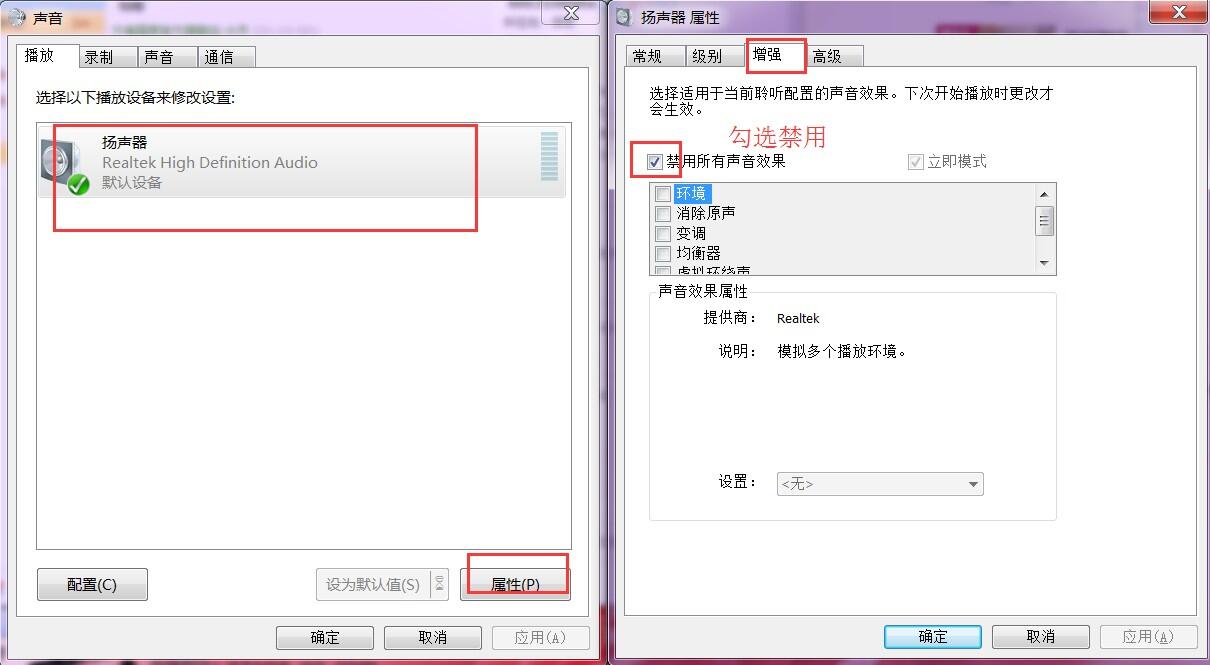The image size is (1210, 665).
Task: Enable the 环境 effect checkbox
Action: tap(662, 194)
